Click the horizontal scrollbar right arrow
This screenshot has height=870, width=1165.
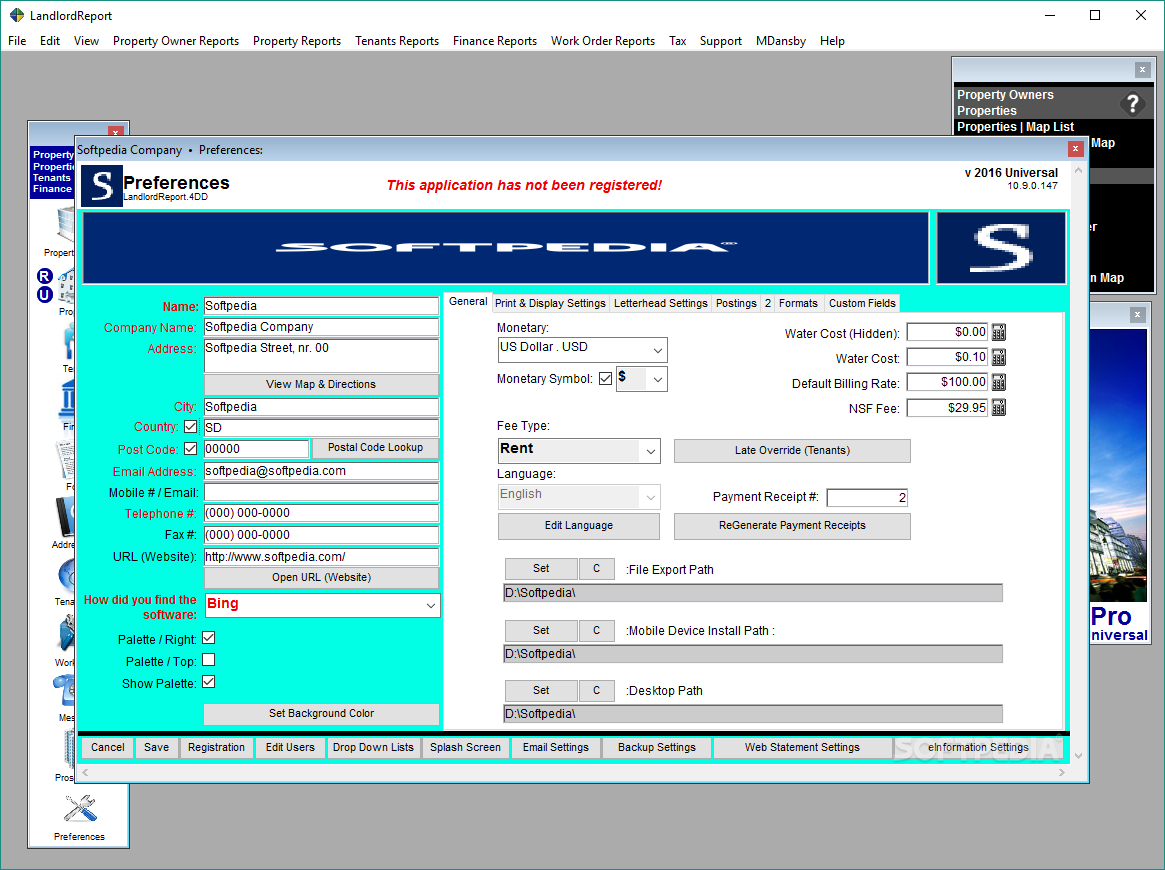pyautogui.click(x=1062, y=773)
